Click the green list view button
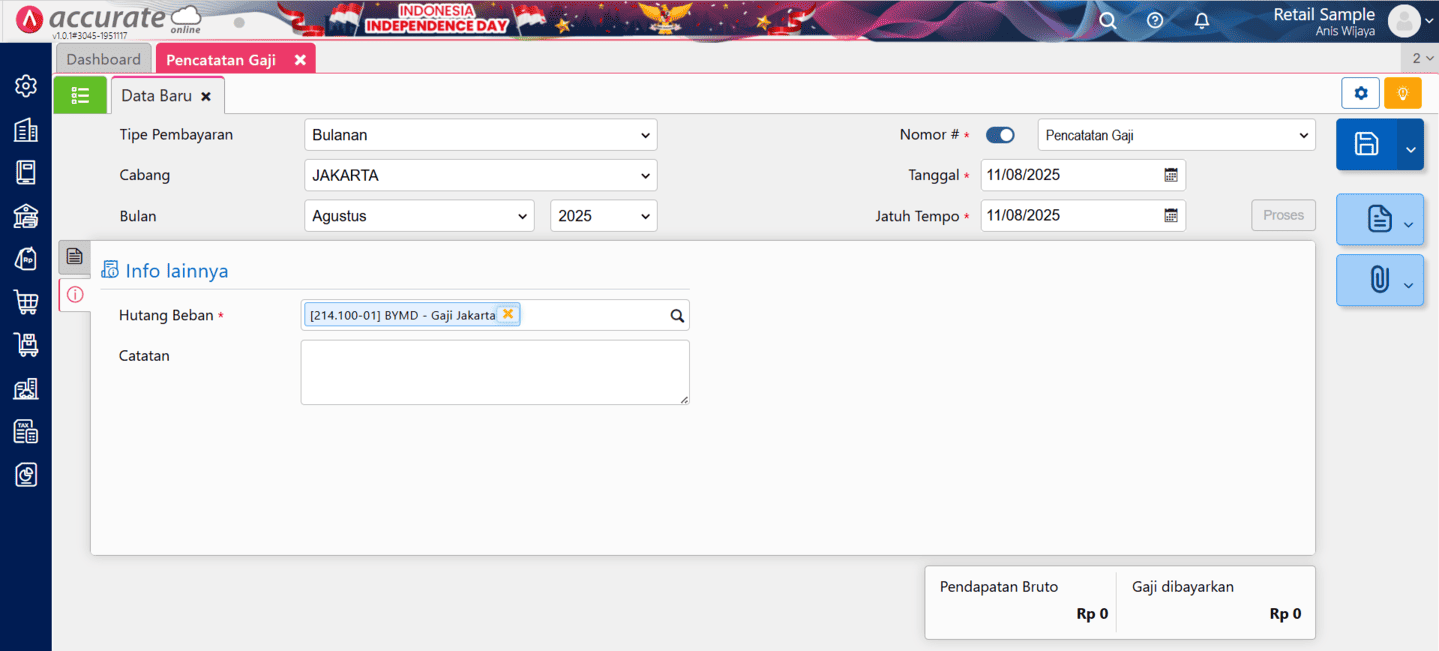This screenshot has width=1439, height=651. (80, 95)
